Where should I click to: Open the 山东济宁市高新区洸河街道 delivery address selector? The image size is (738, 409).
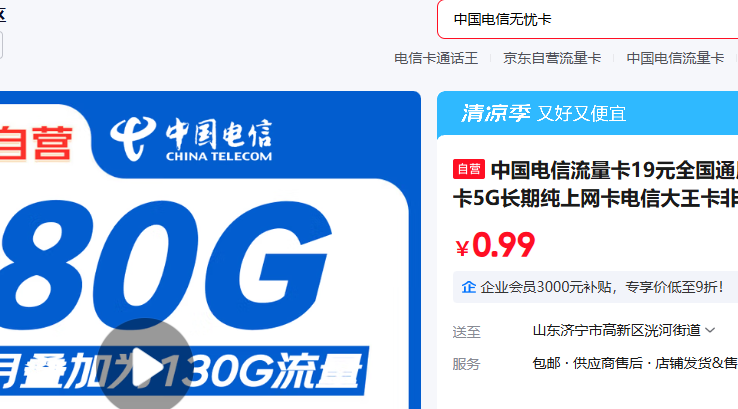(x=624, y=330)
